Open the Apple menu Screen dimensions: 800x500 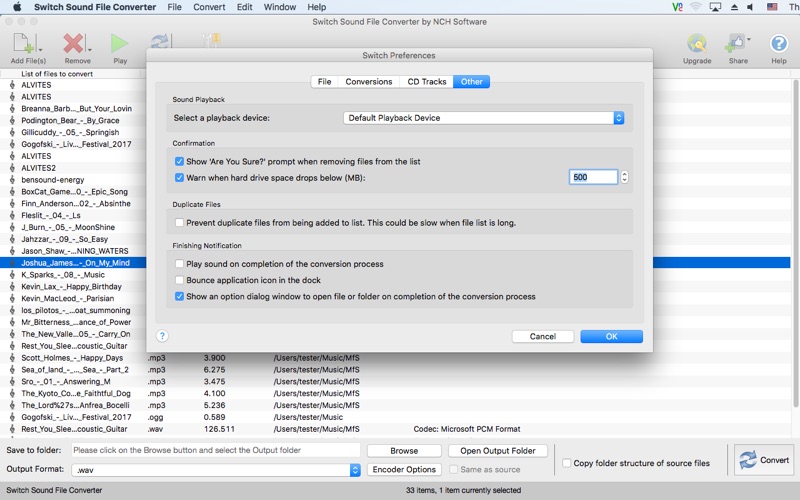pos(17,7)
